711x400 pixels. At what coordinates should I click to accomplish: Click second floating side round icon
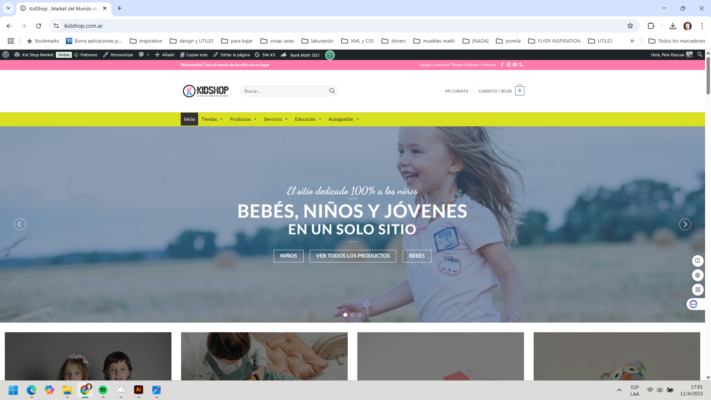[x=697, y=275]
